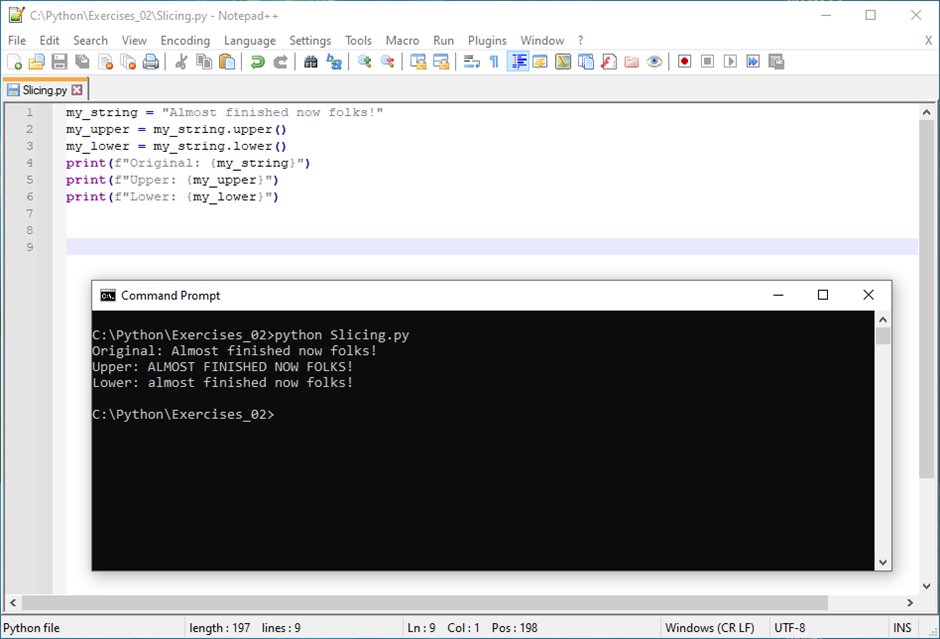Open Document List panel icon
Image resolution: width=940 pixels, height=639 pixels.
tap(586, 62)
